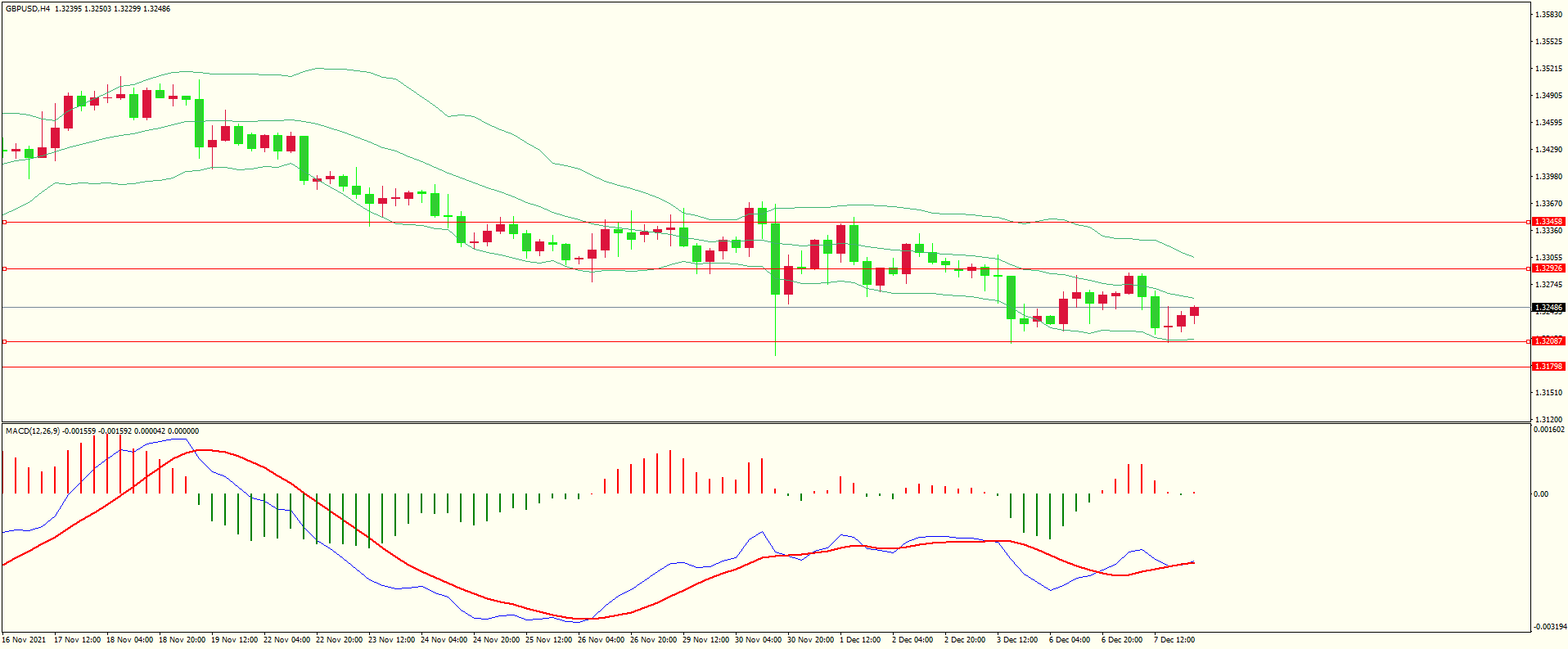
Task: Click left anchor handle of 1.33458 line
Action: point(4,222)
